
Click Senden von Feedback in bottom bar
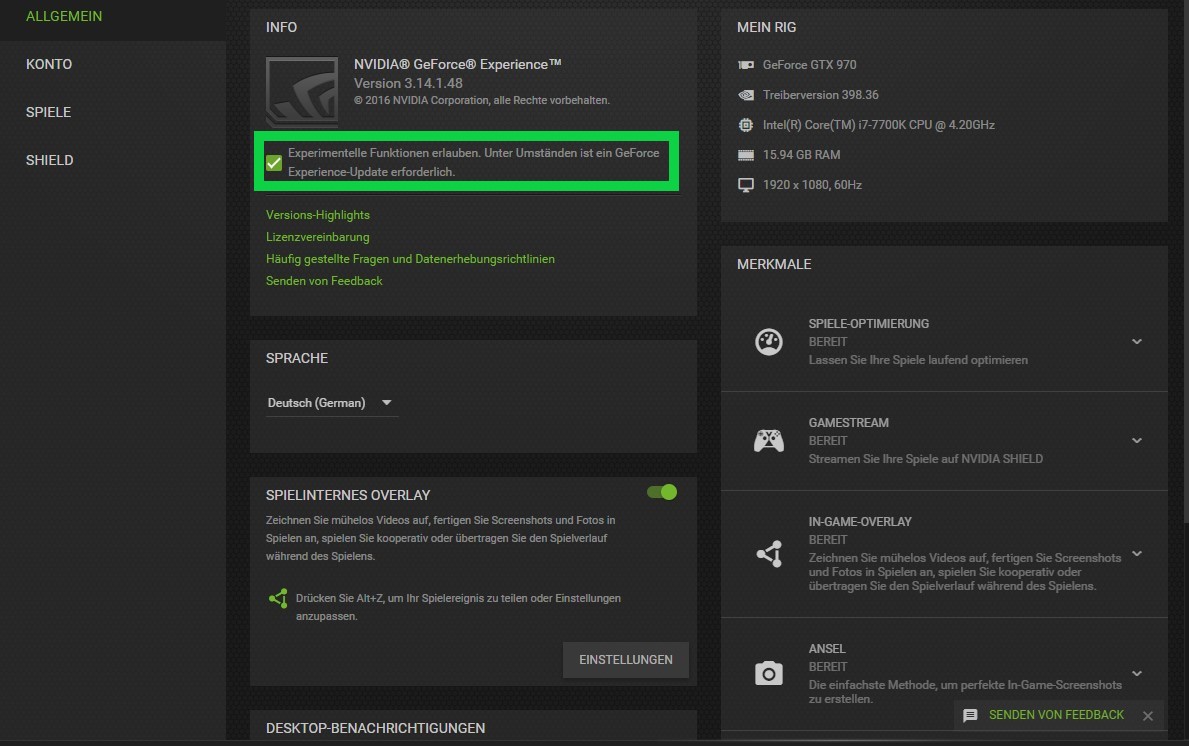[1056, 715]
